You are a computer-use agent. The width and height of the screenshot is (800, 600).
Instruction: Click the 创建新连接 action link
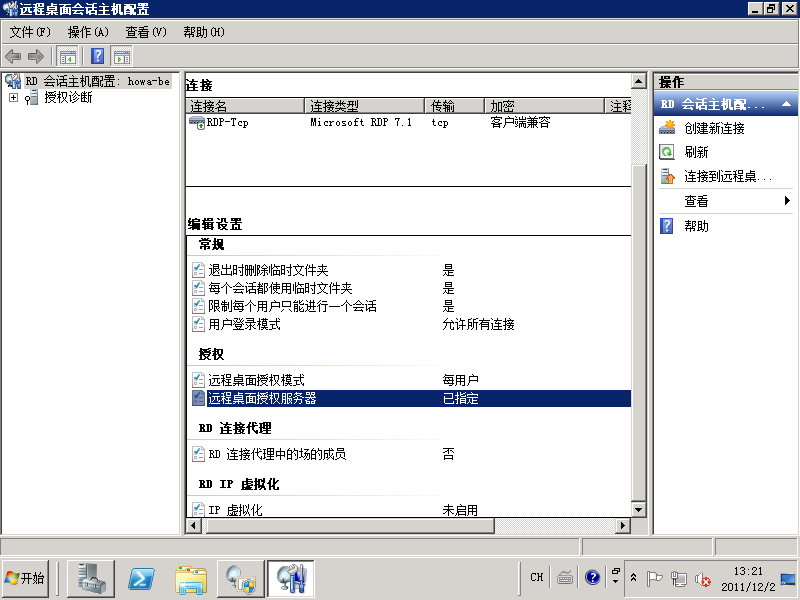[x=714, y=128]
